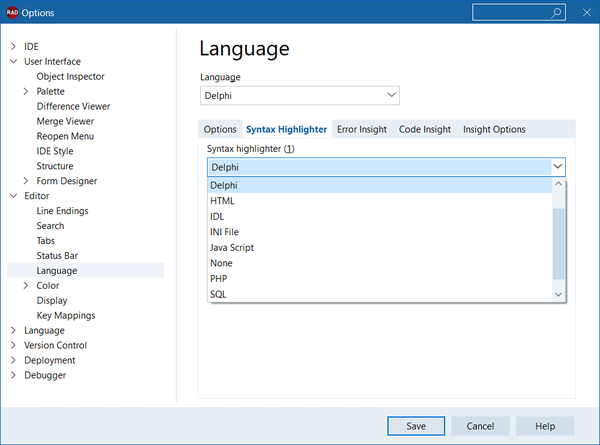Select Language under Editor

[x=57, y=271]
